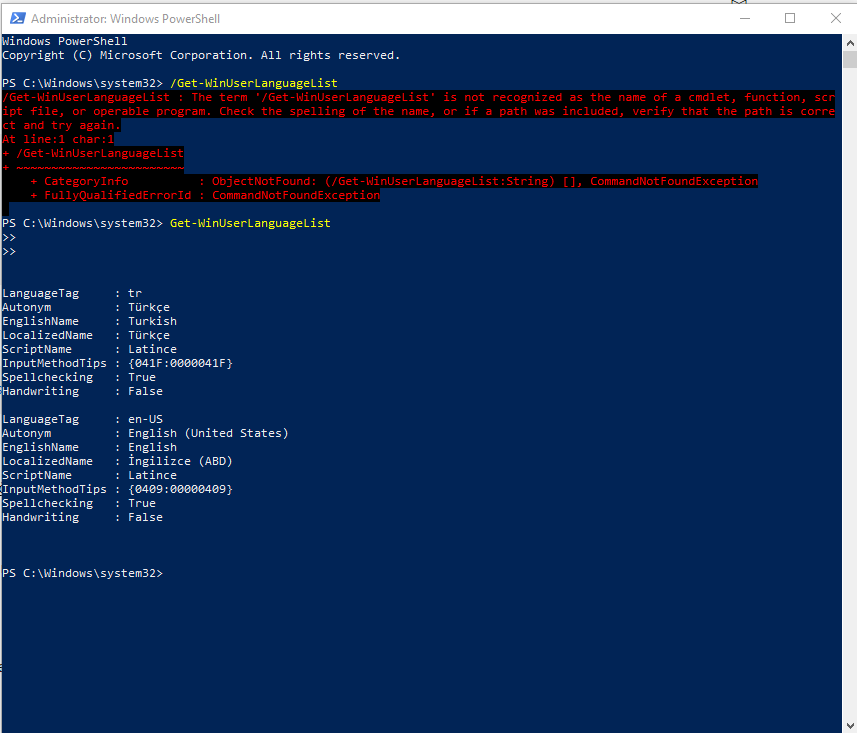Screen dimensions: 857x733
Task: Minimize the PowerShell window
Action: pyautogui.click(x=744, y=18)
